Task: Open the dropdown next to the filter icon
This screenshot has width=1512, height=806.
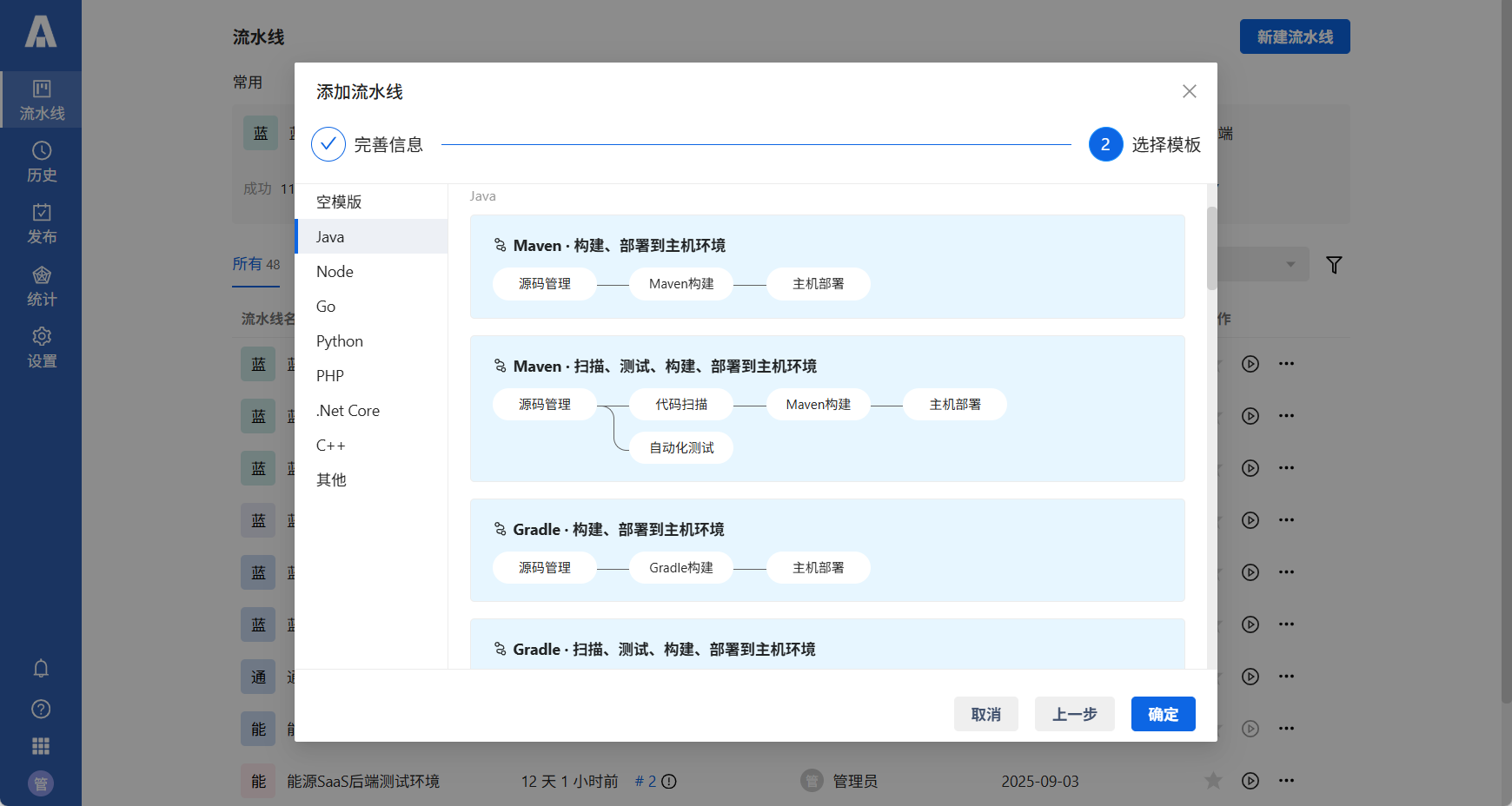Action: point(1290,265)
